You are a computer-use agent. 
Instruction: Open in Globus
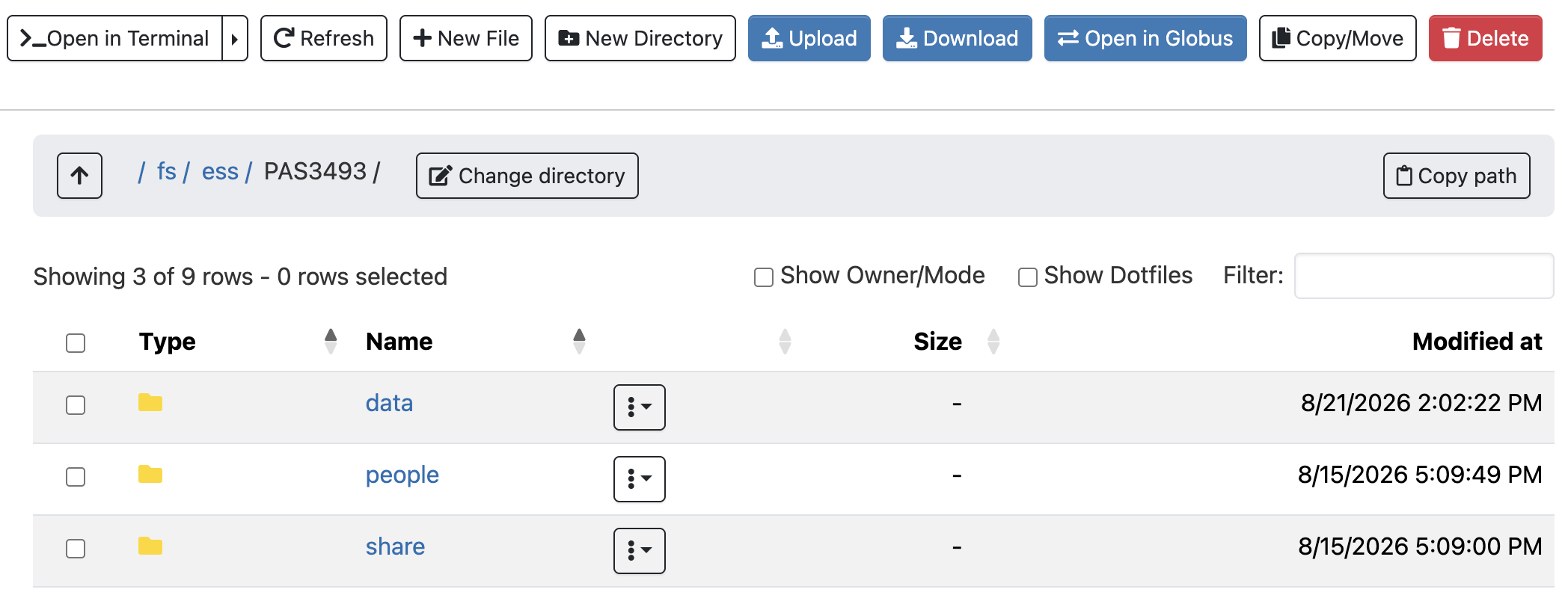coord(1145,38)
